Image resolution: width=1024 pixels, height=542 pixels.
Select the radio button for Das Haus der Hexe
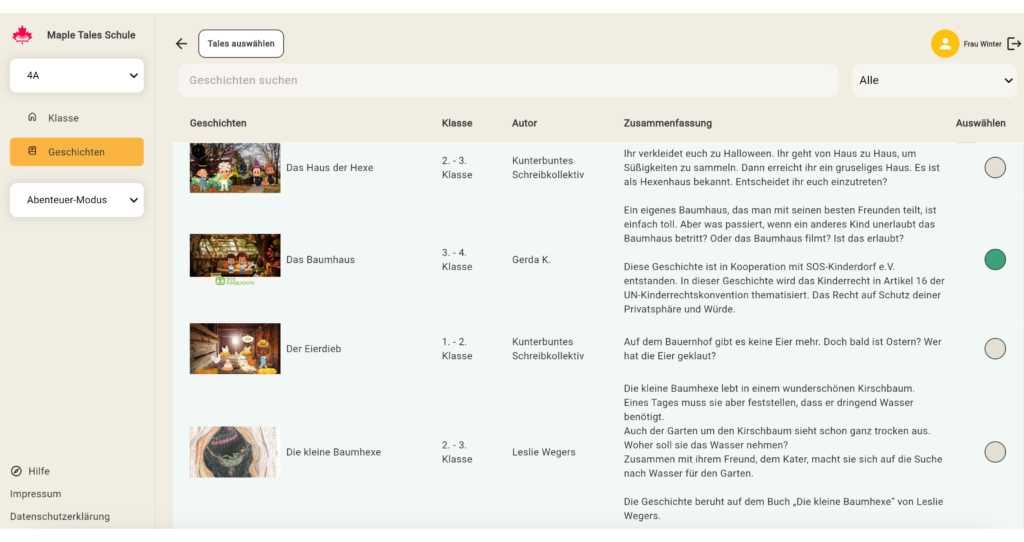click(x=994, y=168)
